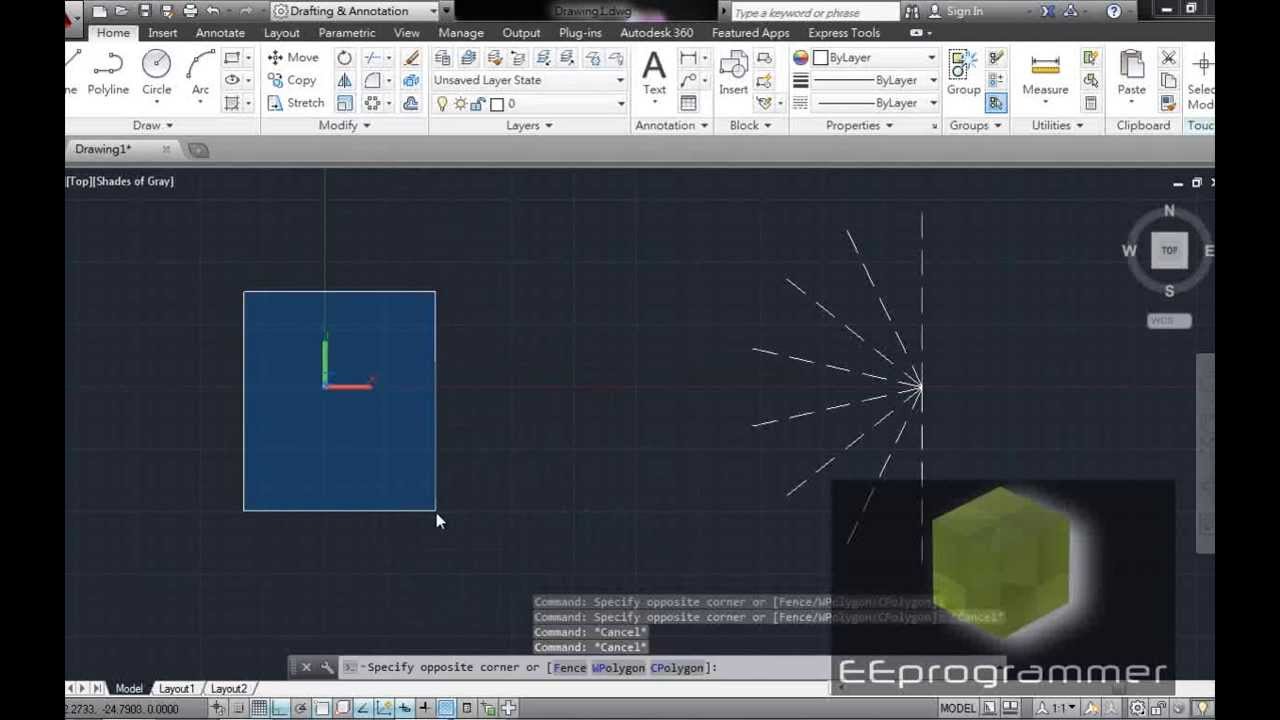Expand the Layers panel

(529, 125)
